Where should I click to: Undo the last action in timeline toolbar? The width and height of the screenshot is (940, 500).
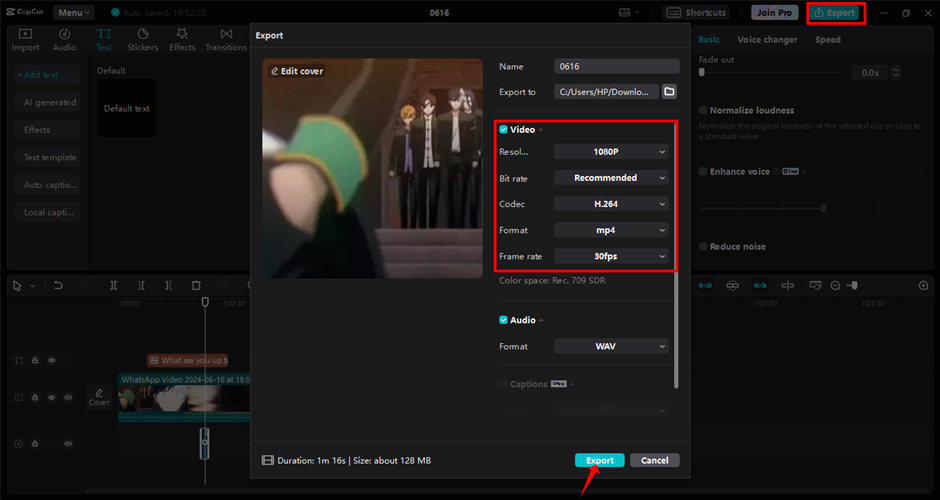tap(58, 286)
